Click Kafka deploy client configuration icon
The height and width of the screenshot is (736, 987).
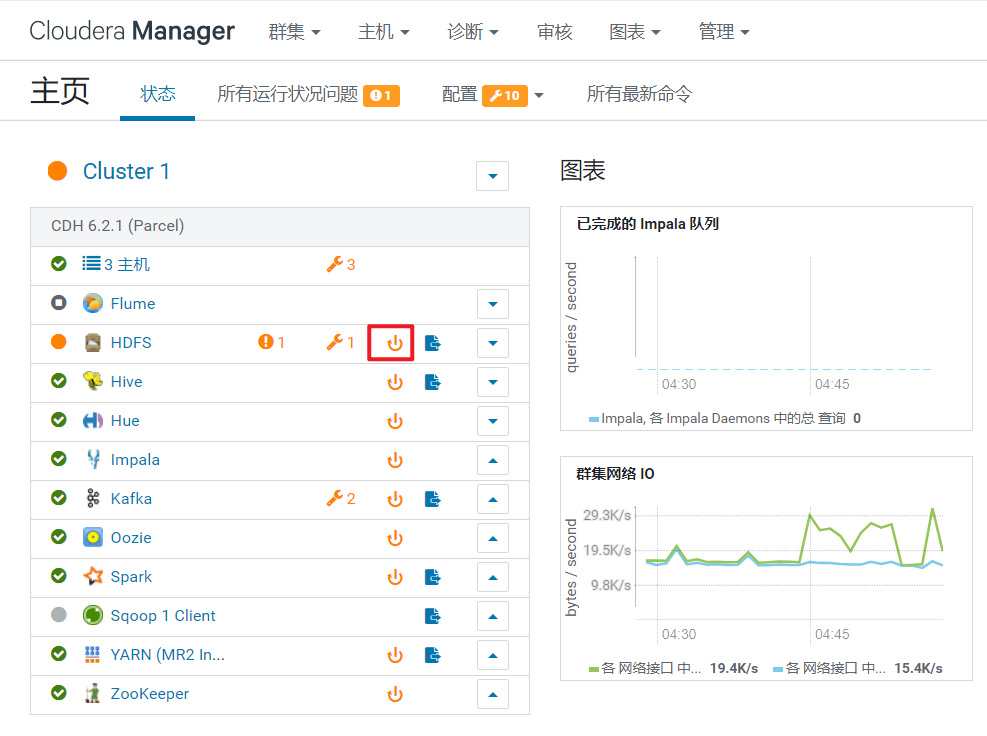[x=432, y=499]
